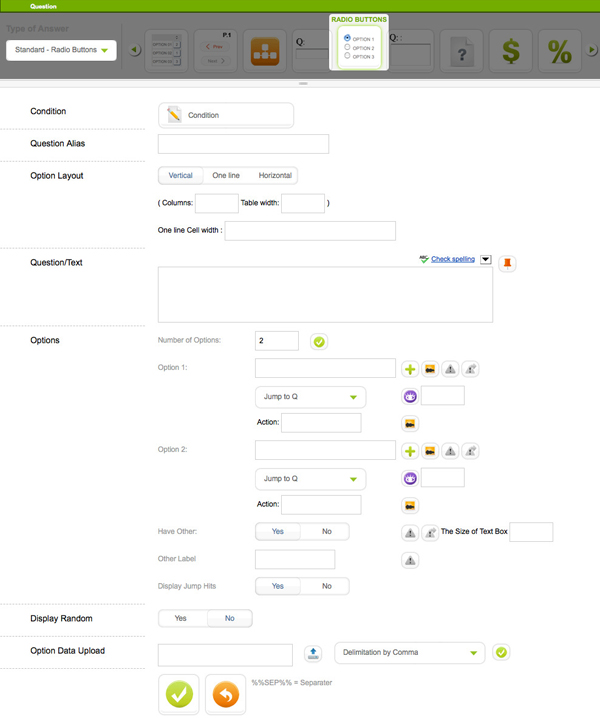Click the purple icon next to Option 2 jump
The height and width of the screenshot is (718, 600).
pos(410,478)
